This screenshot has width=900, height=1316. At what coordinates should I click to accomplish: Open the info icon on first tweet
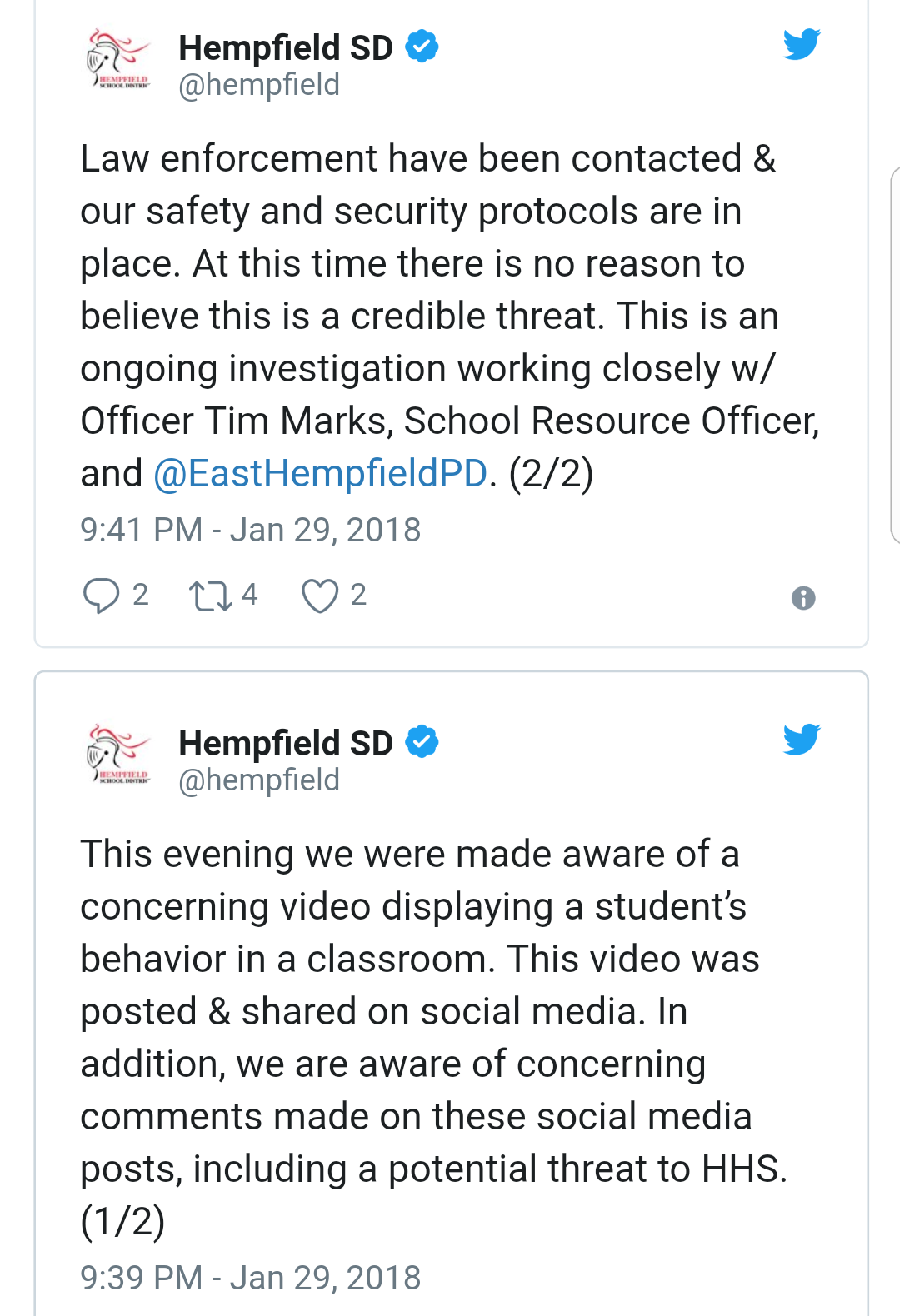coord(803,598)
